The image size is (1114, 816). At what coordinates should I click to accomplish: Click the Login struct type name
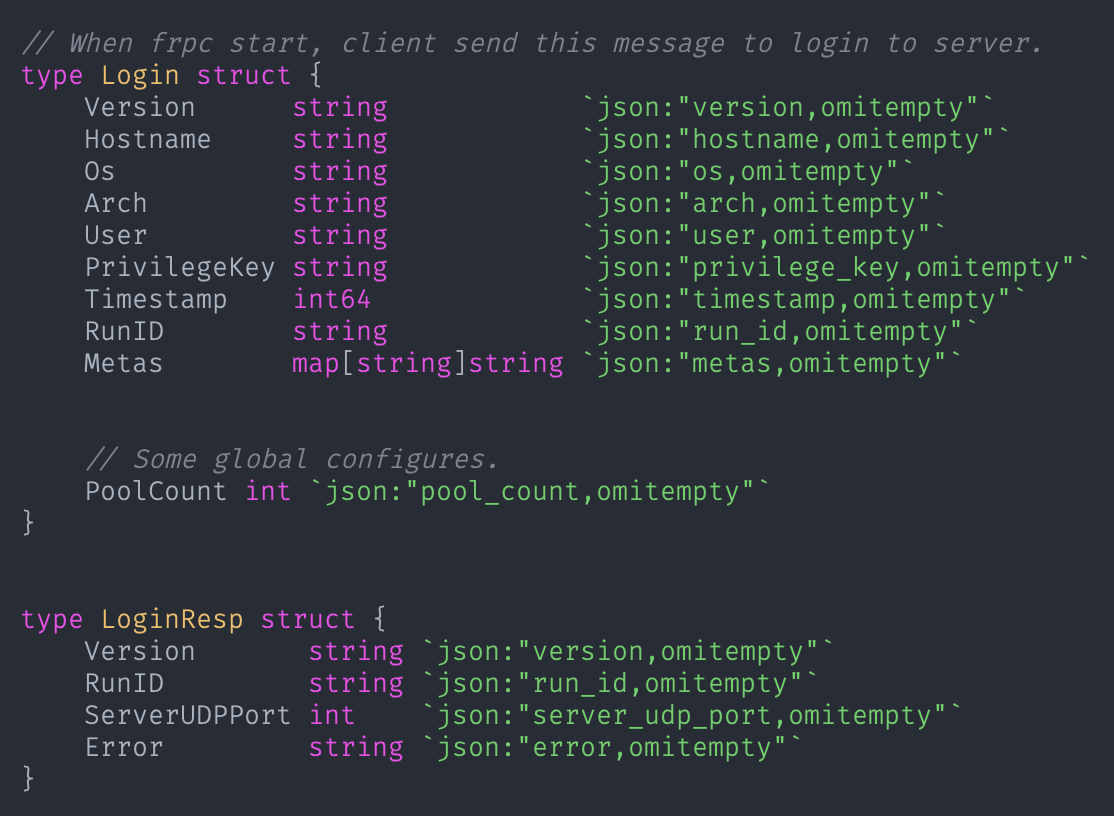[x=140, y=75]
